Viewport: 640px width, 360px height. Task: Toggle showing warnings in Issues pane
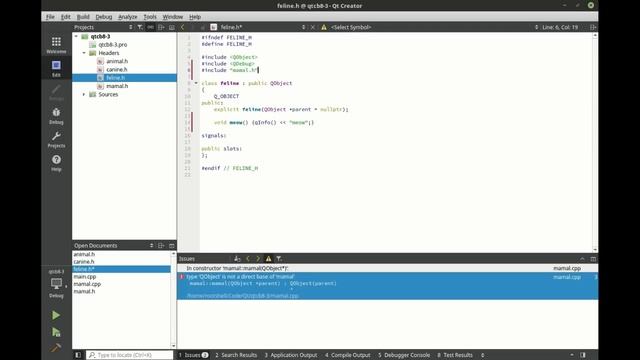(x=268, y=258)
